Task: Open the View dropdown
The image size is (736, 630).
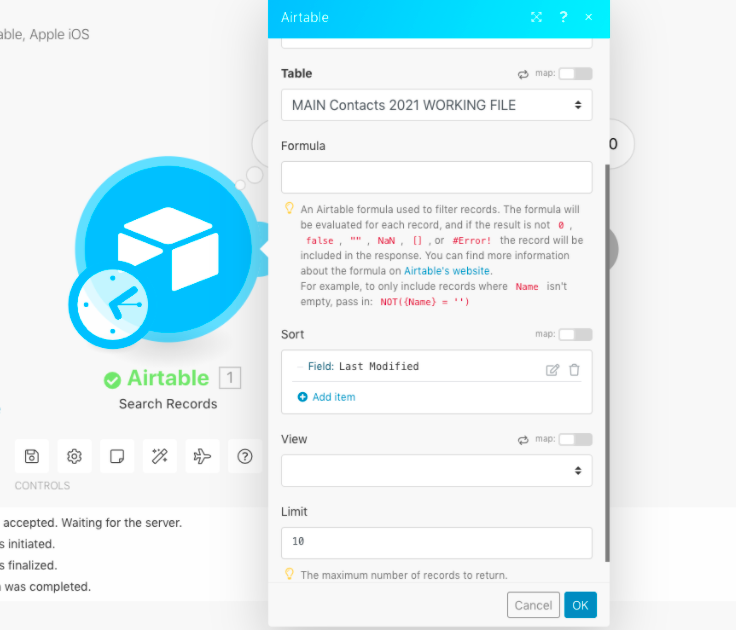Action: (x=437, y=471)
